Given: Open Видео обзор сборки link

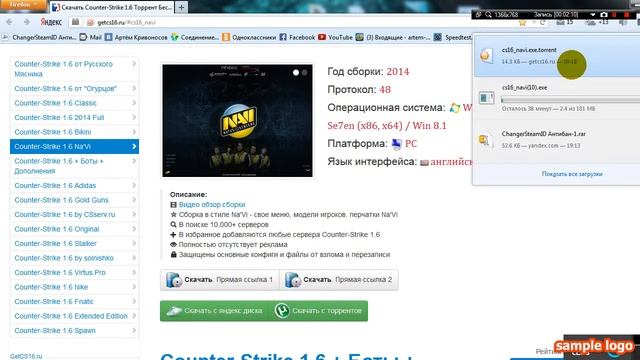Looking at the screenshot, I should [212, 204].
